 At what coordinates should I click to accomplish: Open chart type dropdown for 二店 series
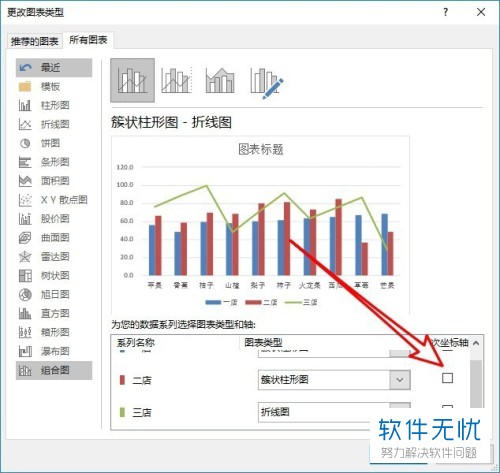pyautogui.click(x=400, y=380)
